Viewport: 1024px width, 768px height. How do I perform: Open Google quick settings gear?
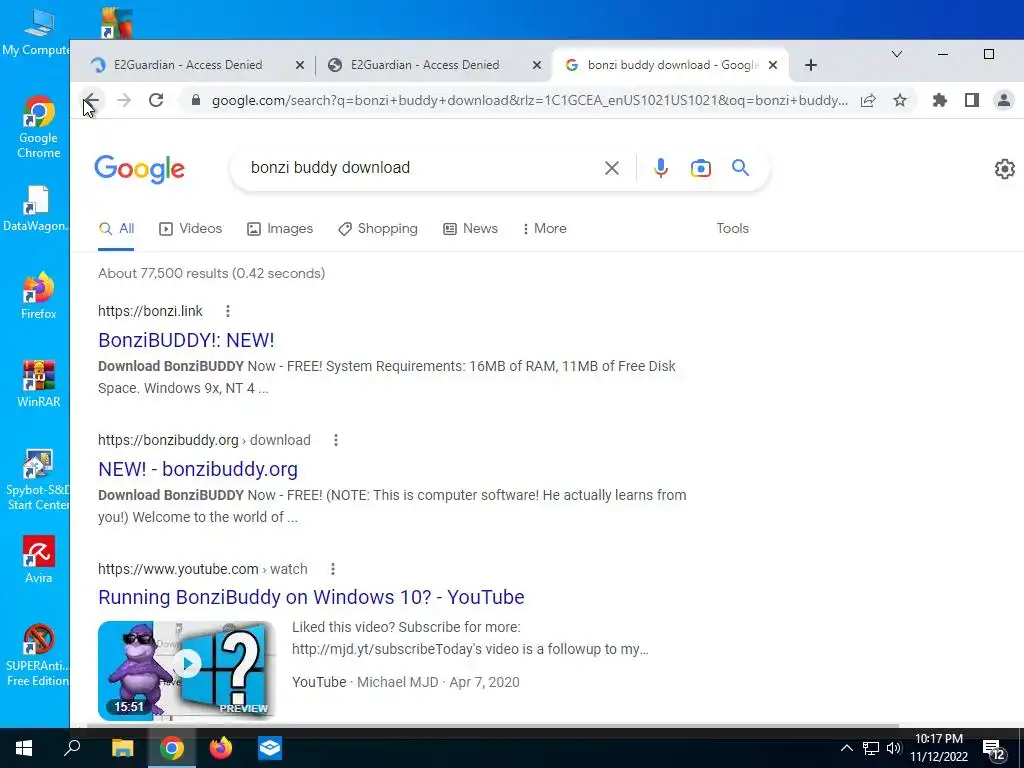tap(1004, 168)
